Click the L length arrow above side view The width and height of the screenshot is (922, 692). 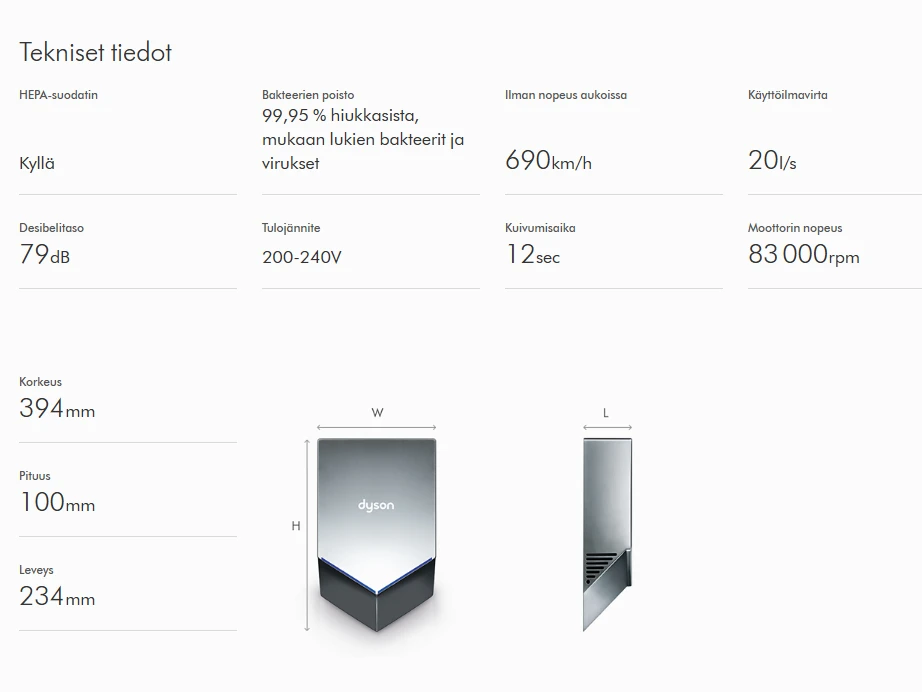[x=607, y=427]
